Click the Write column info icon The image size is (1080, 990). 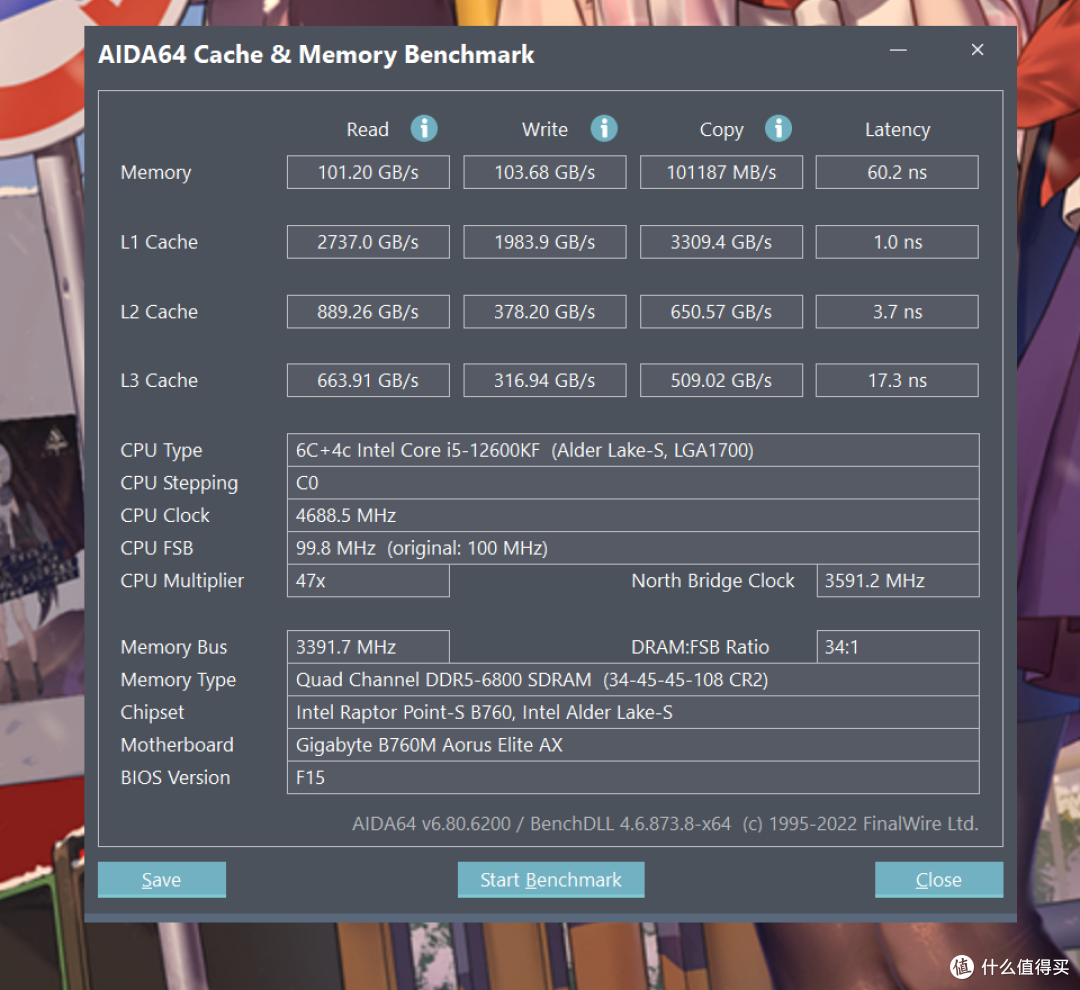[603, 128]
